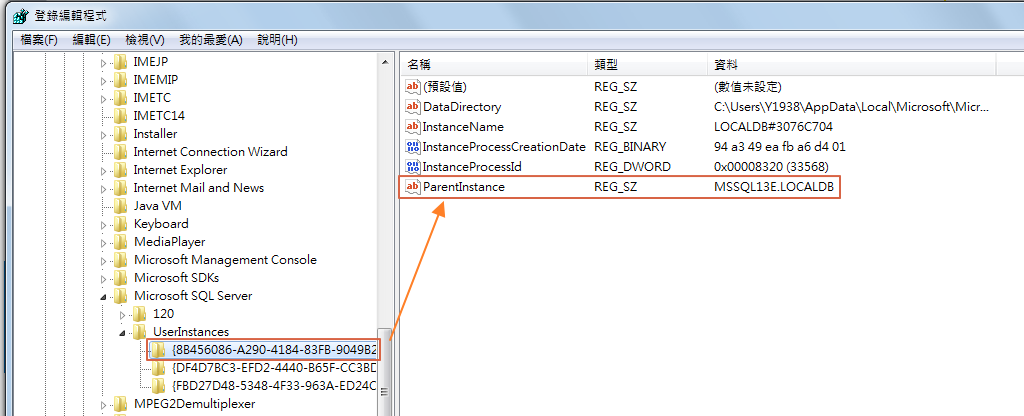Viewport: 1024px width, 416px height.
Task: Click the UserInstances folder icon
Action: (140, 332)
